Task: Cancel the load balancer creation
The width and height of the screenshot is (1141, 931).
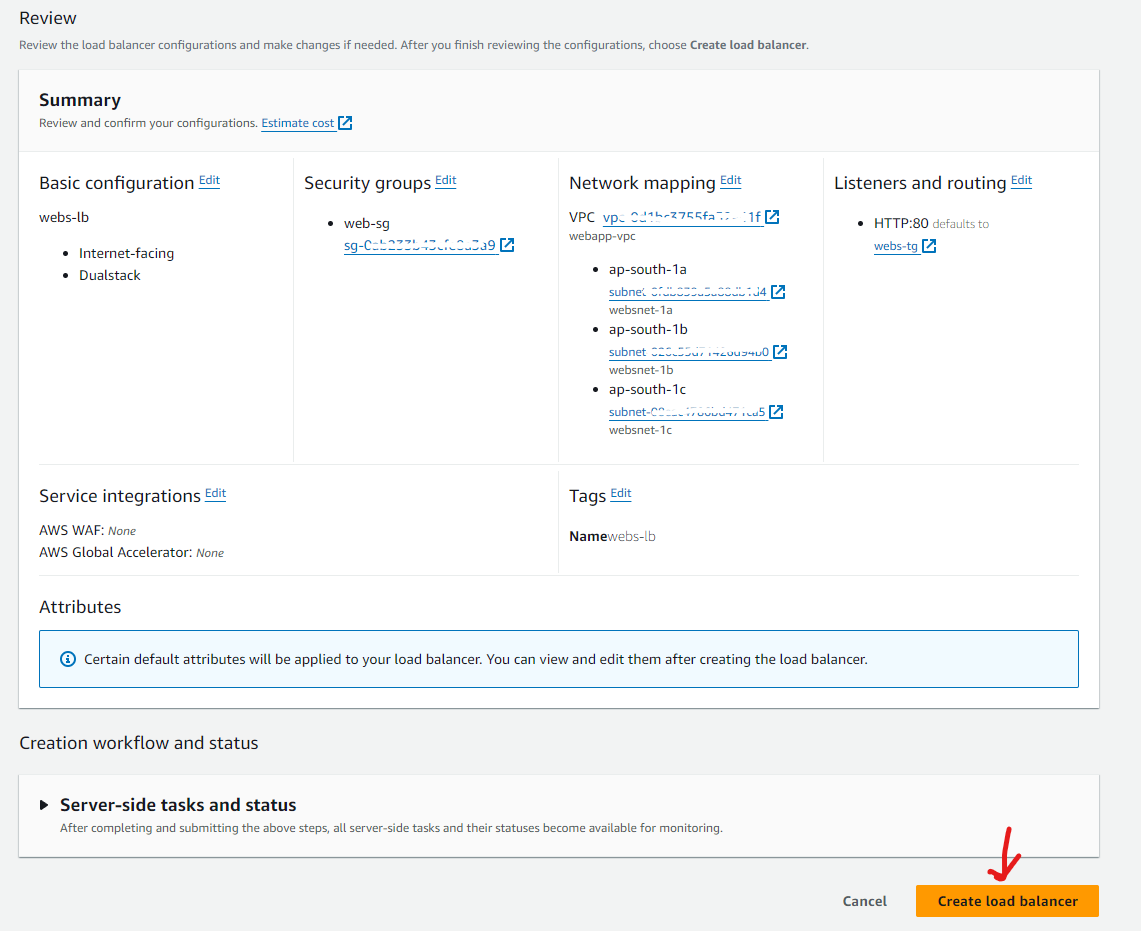Action: pos(864,901)
